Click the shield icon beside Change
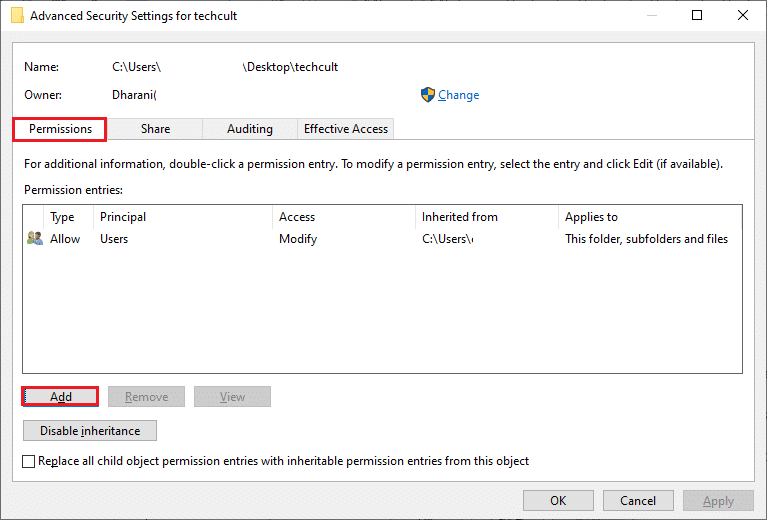Screen dimensions: 767x520 click(428, 95)
